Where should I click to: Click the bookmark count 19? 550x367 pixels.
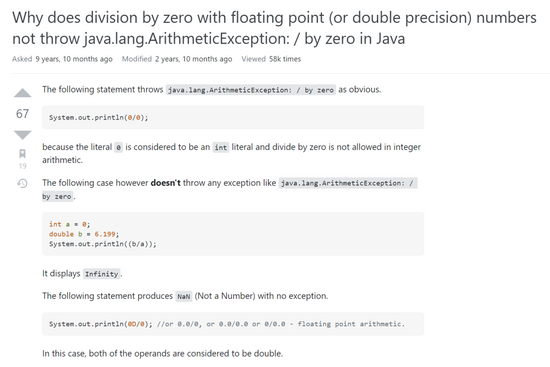22,166
